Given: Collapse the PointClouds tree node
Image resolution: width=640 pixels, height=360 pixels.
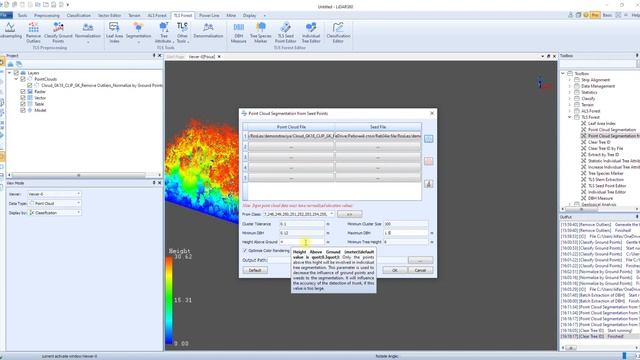Looking at the screenshot, I should pyautogui.click(x=16, y=79).
